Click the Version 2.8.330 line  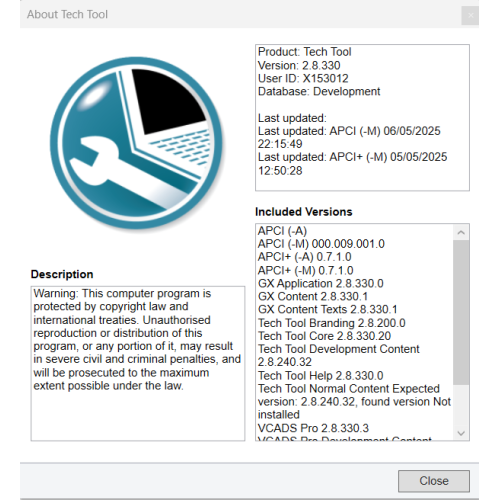pos(299,65)
